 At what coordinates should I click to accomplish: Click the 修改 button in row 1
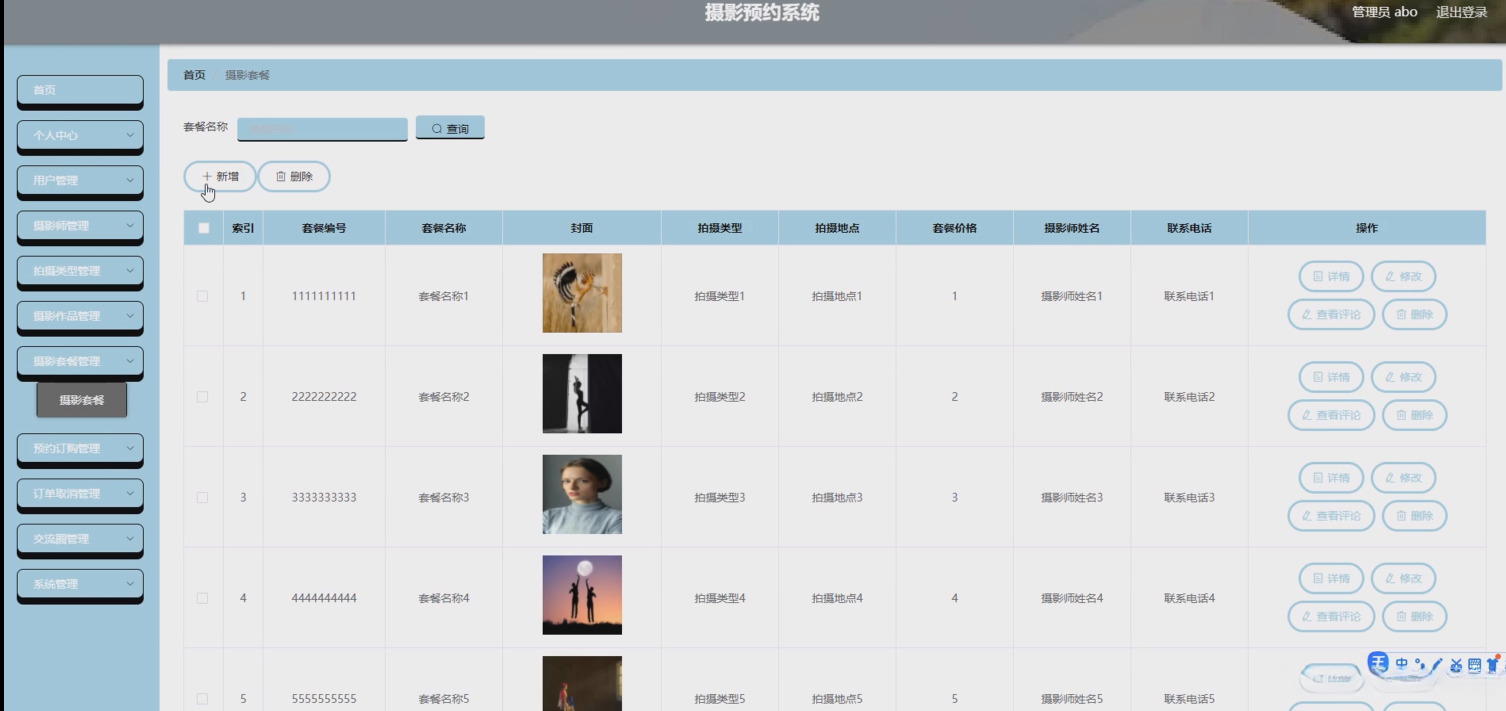pyautogui.click(x=1403, y=276)
